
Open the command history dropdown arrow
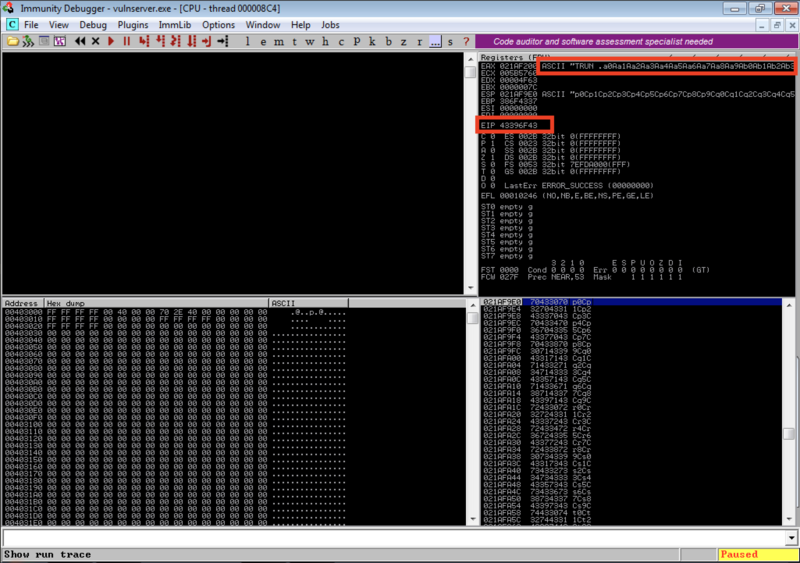(x=791, y=537)
